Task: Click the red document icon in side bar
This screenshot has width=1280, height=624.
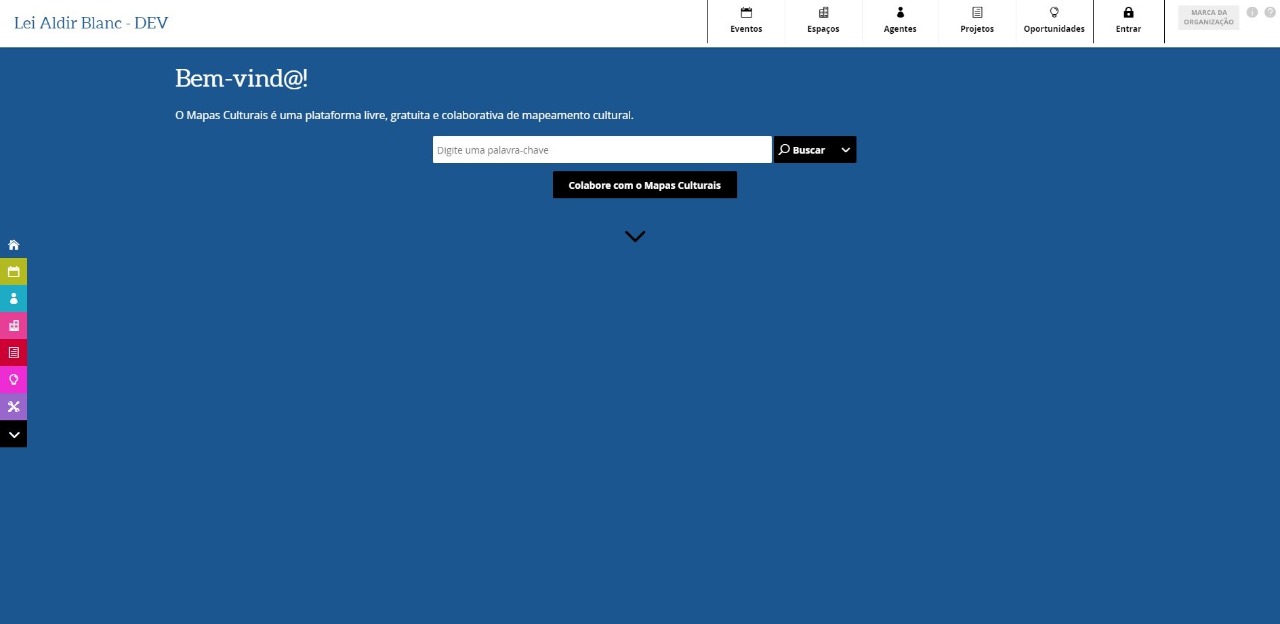Action: coord(13,353)
